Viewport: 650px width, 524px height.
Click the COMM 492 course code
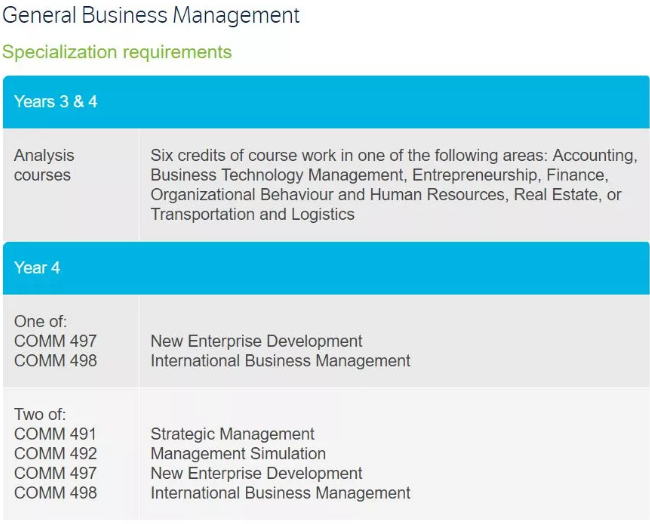point(55,454)
